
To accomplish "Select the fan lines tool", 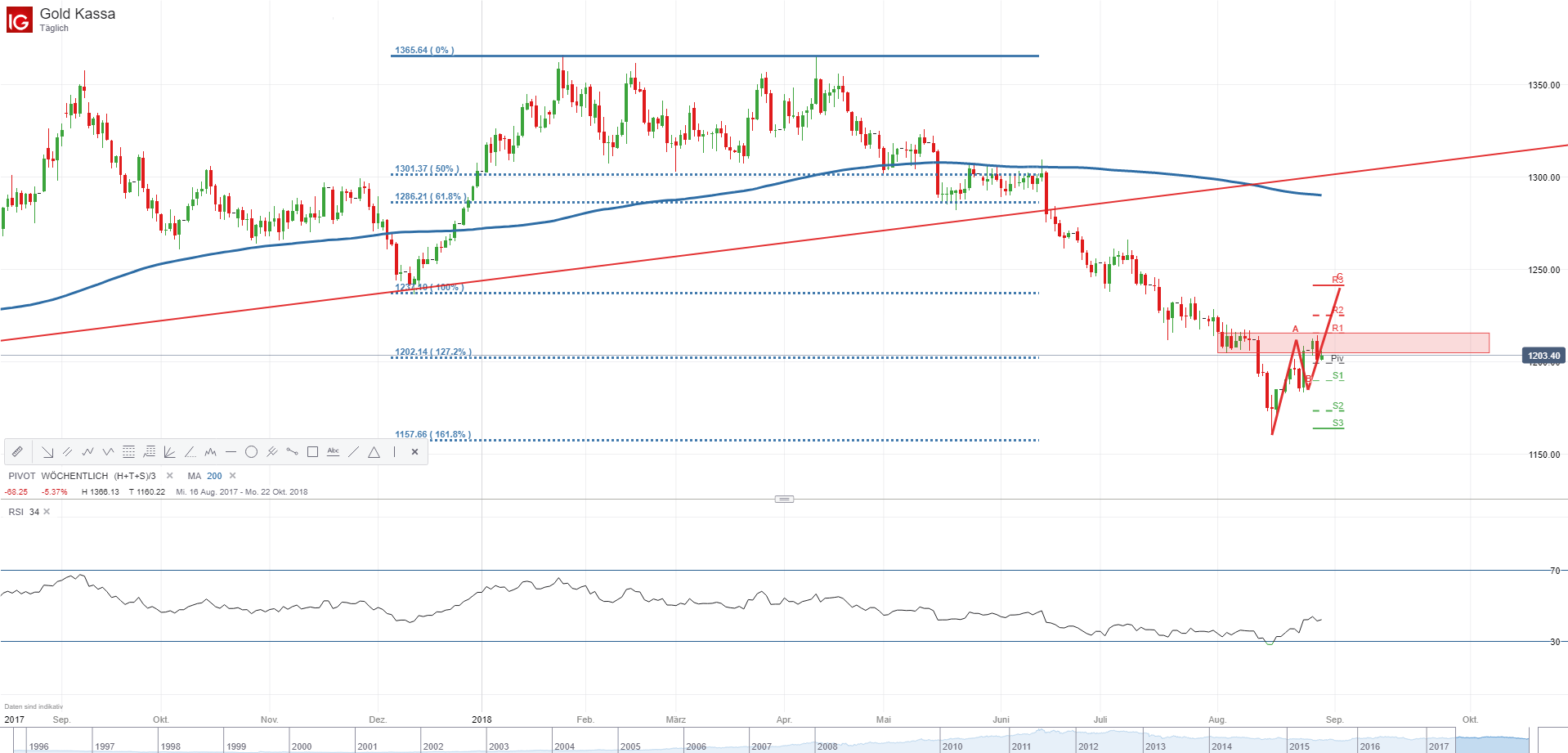I will click(x=170, y=451).
